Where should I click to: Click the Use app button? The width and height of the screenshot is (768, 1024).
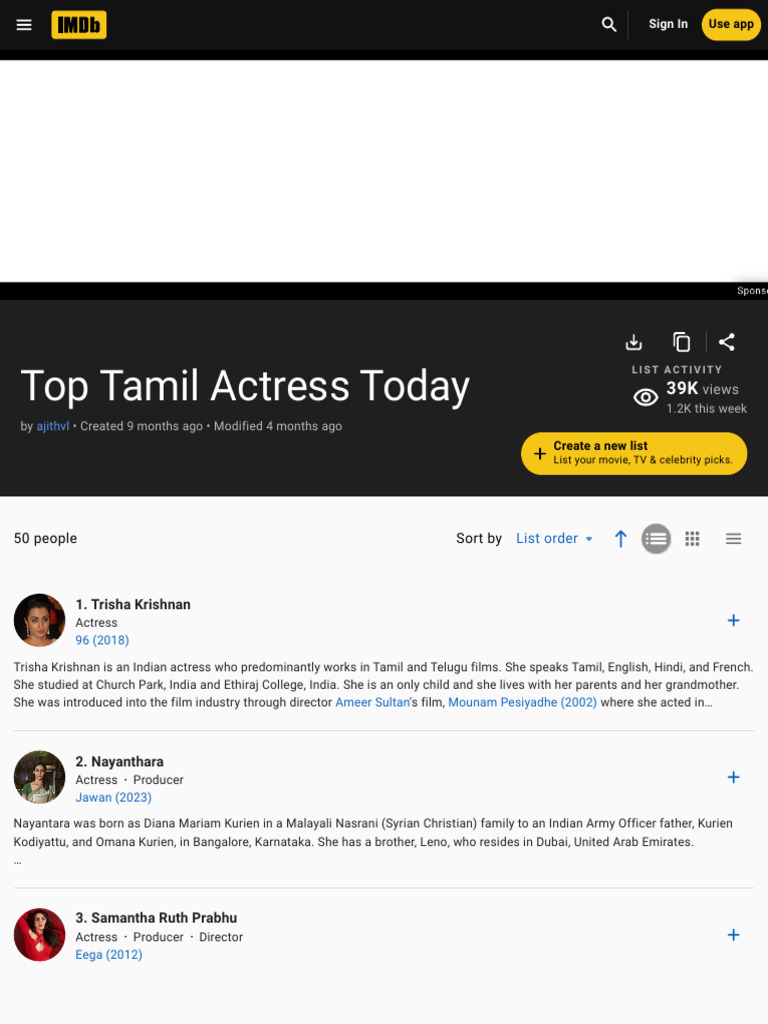click(731, 24)
